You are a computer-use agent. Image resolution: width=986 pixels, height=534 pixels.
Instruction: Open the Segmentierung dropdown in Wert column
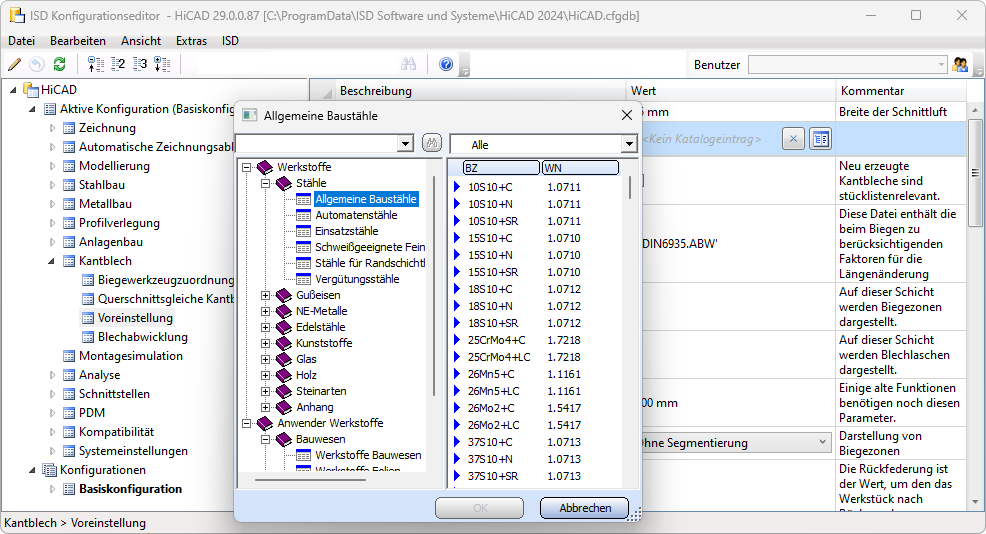tap(822, 442)
